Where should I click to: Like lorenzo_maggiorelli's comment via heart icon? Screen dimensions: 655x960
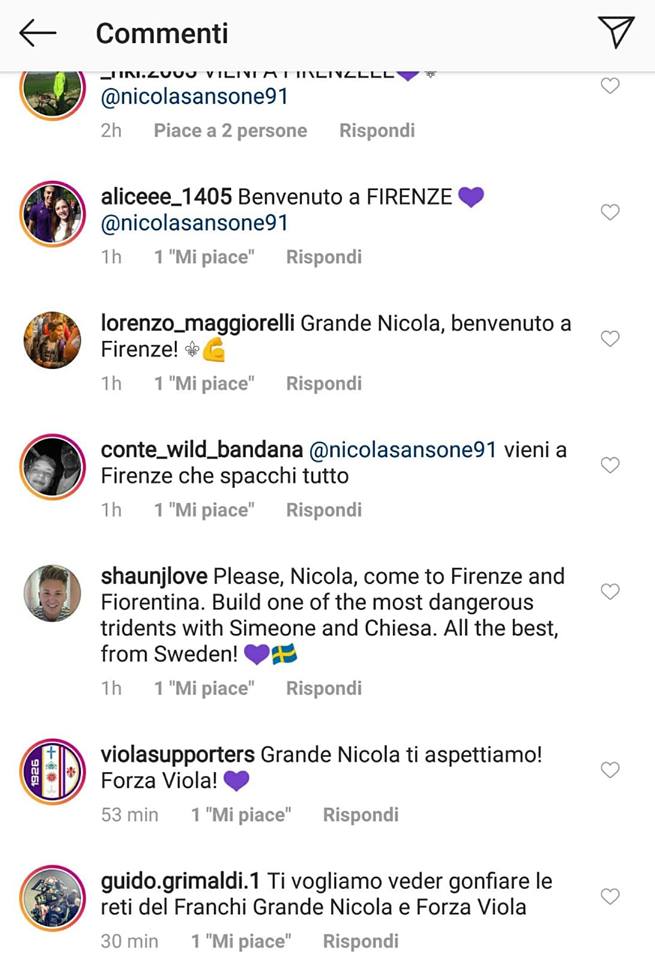tap(610, 338)
